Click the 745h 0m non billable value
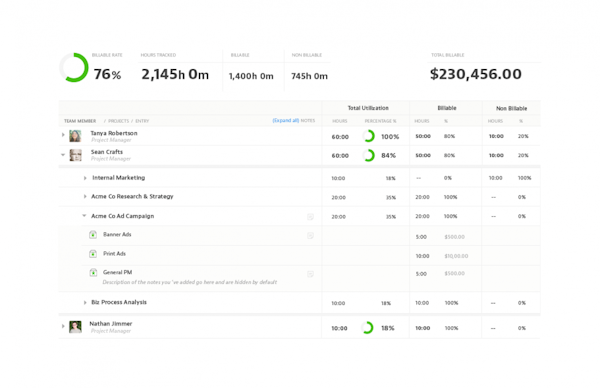Image resolution: width=600 pixels, height=388 pixels. point(309,76)
